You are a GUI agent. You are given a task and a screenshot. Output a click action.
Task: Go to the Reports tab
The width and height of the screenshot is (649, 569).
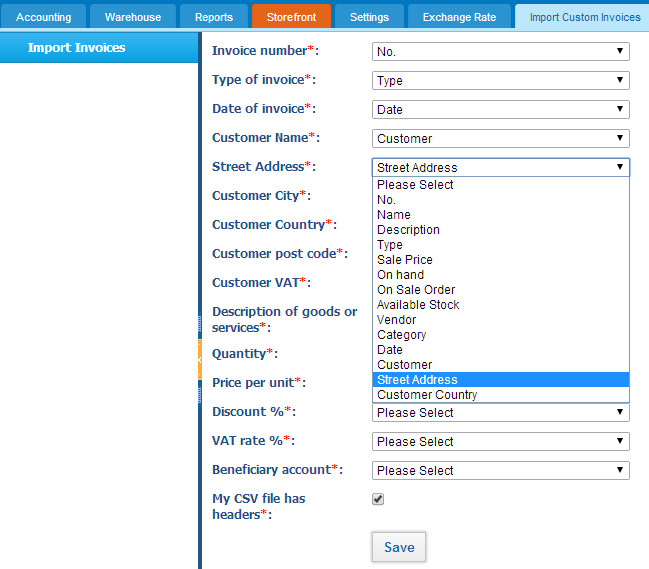point(214,17)
